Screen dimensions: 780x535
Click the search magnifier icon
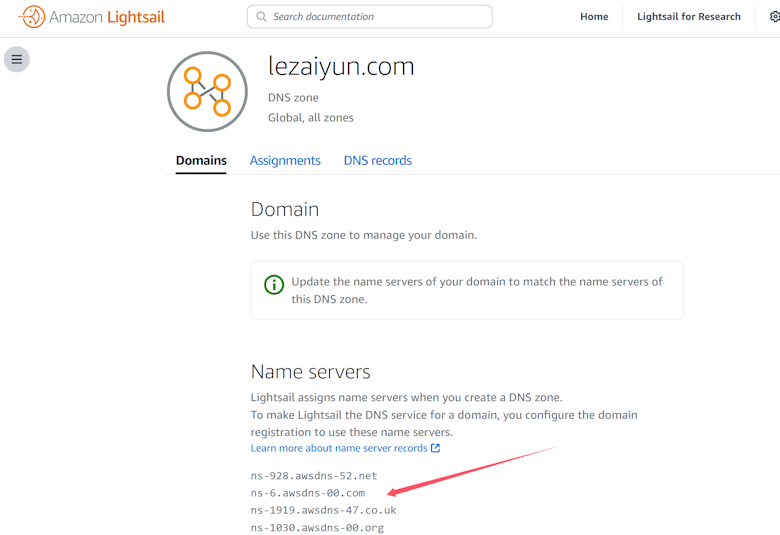click(x=261, y=16)
